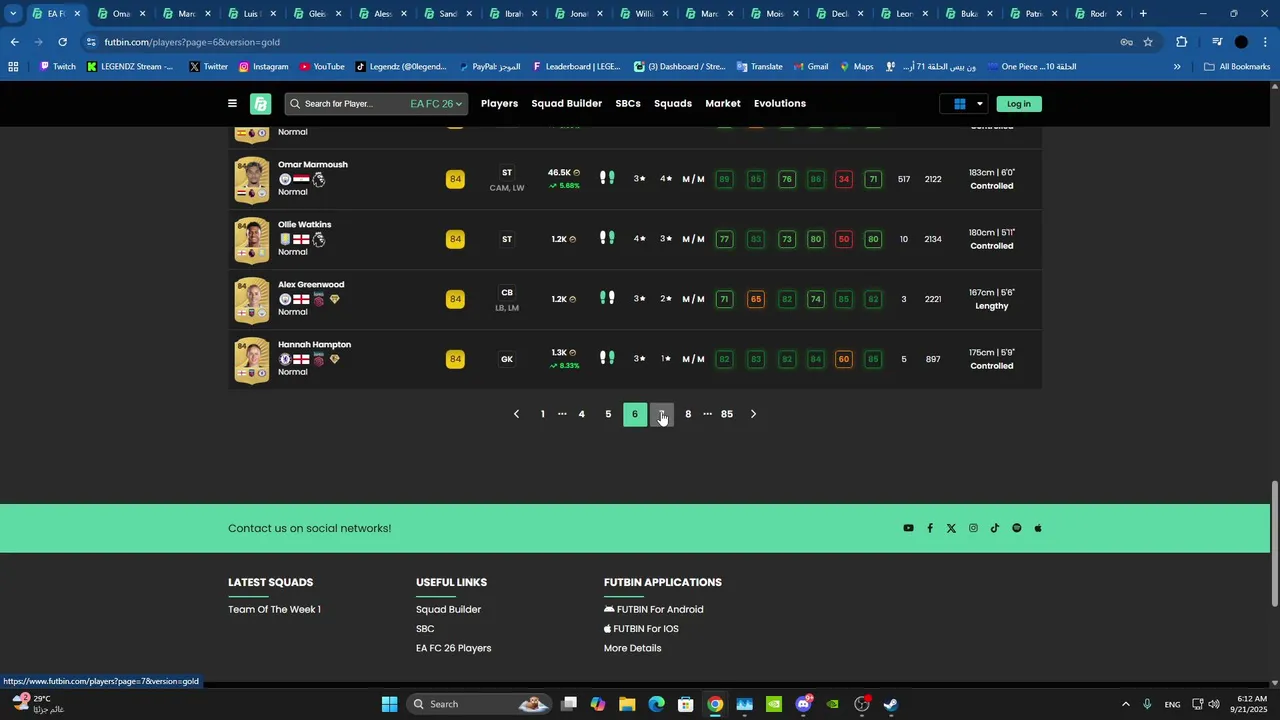Image resolution: width=1280 pixels, height=720 pixels.
Task: Go to page 5 of players
Action: (x=608, y=414)
